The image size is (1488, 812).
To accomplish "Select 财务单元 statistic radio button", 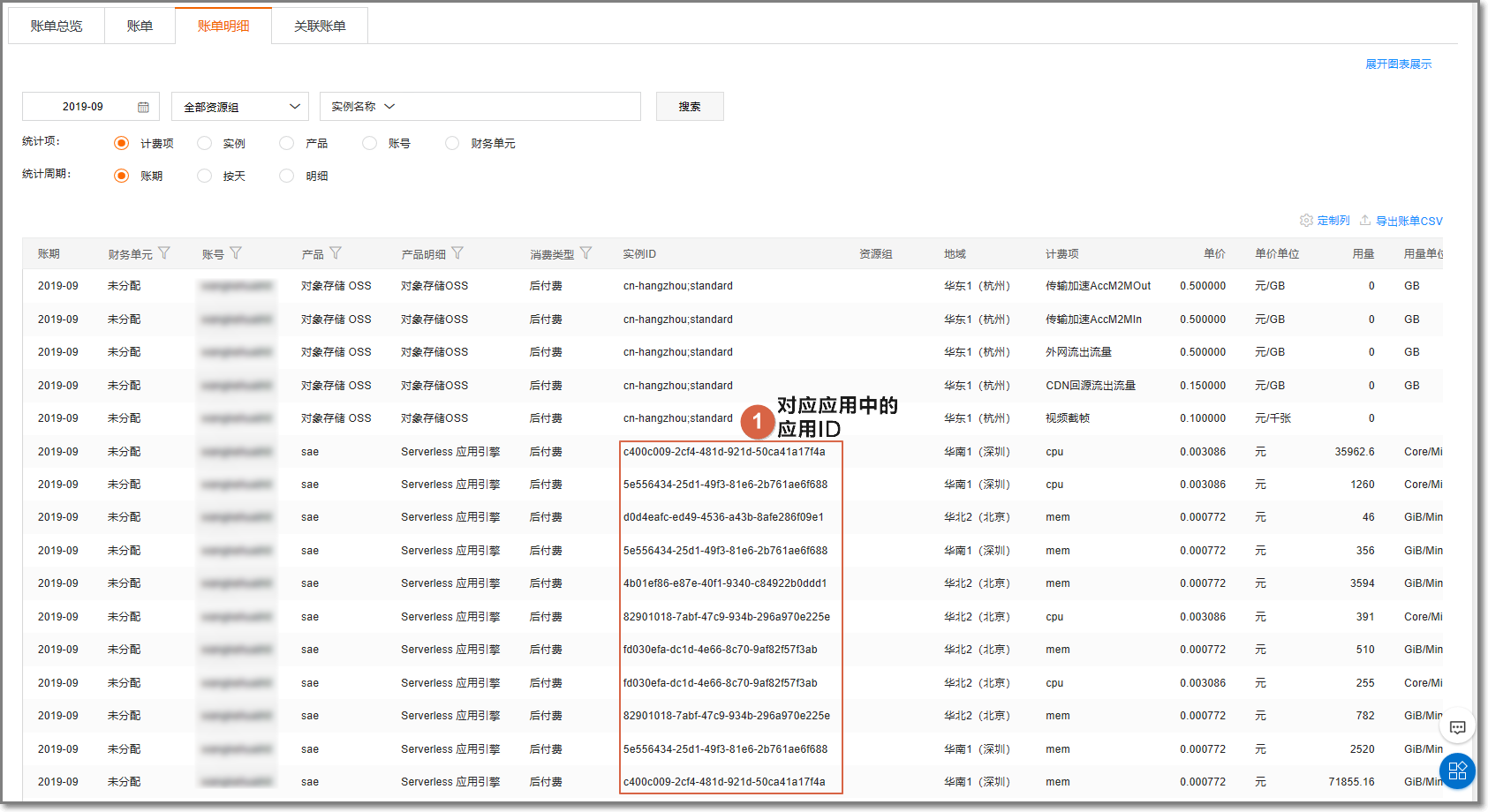I will (x=452, y=143).
